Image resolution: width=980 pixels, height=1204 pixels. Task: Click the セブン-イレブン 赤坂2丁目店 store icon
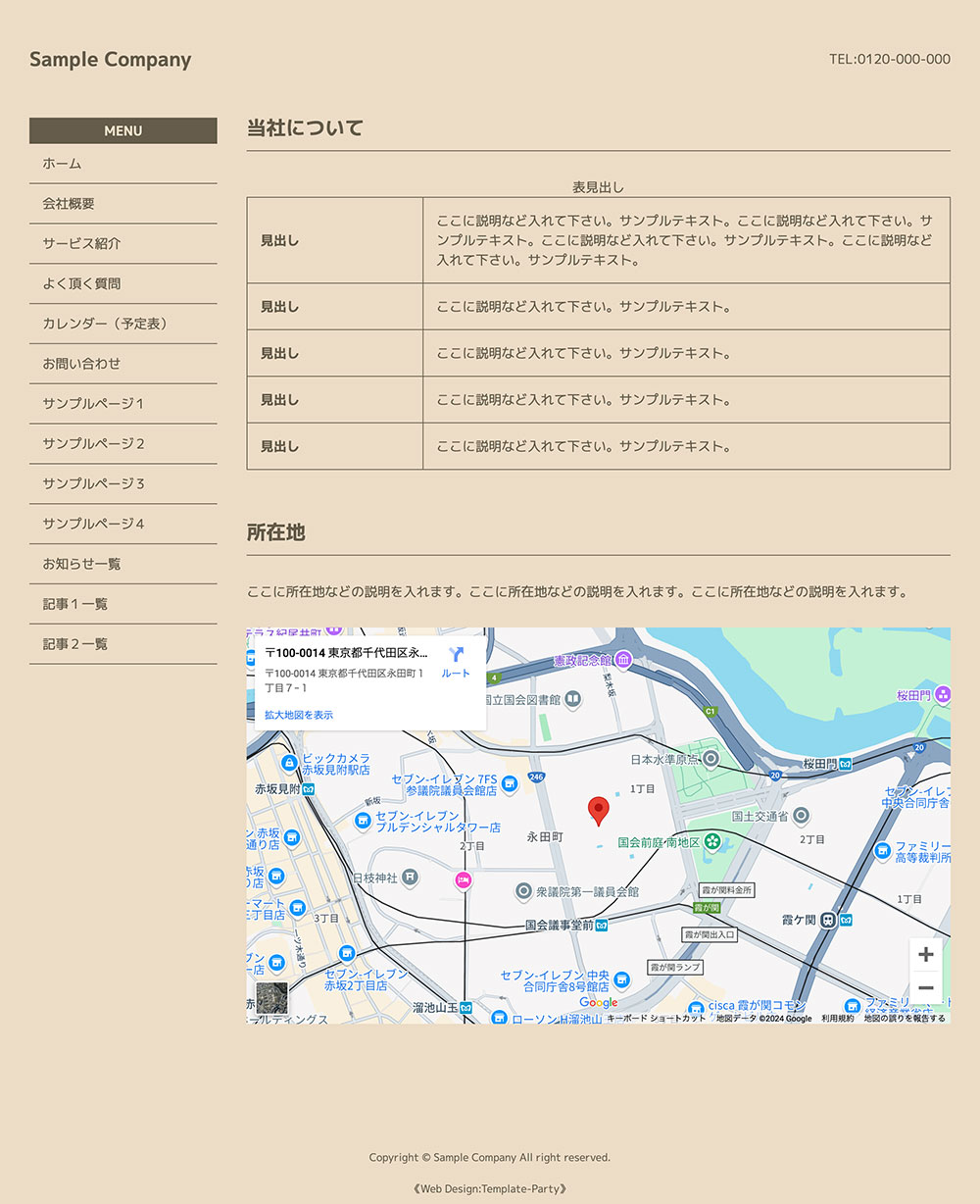(347, 953)
